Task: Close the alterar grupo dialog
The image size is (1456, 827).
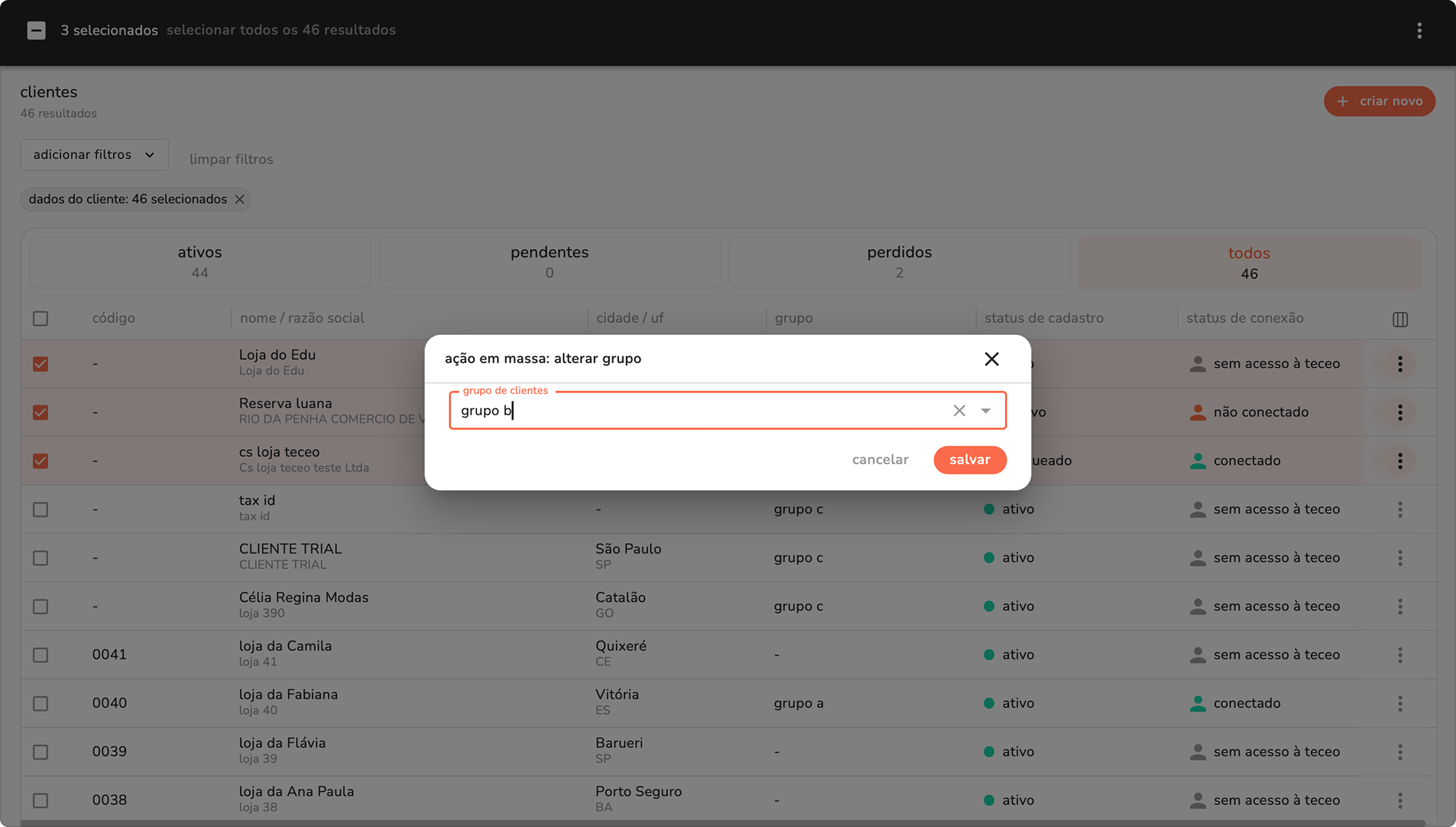Action: click(991, 359)
